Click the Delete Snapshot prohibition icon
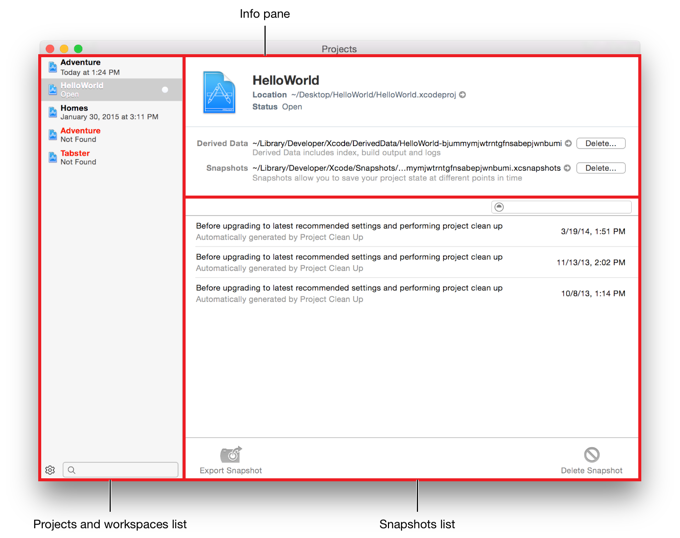Image resolution: width=680 pixels, height=538 pixels. coord(592,454)
